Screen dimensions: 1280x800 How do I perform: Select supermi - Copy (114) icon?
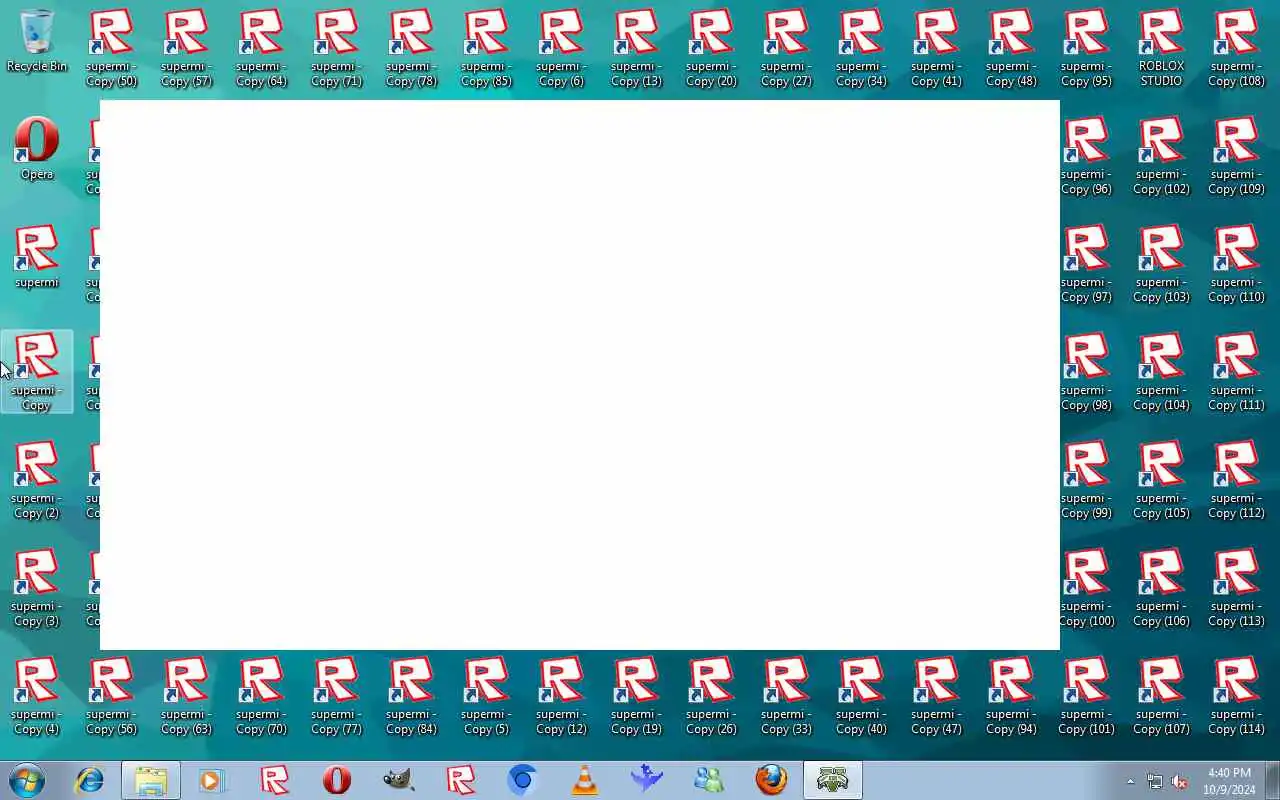click(1236, 696)
